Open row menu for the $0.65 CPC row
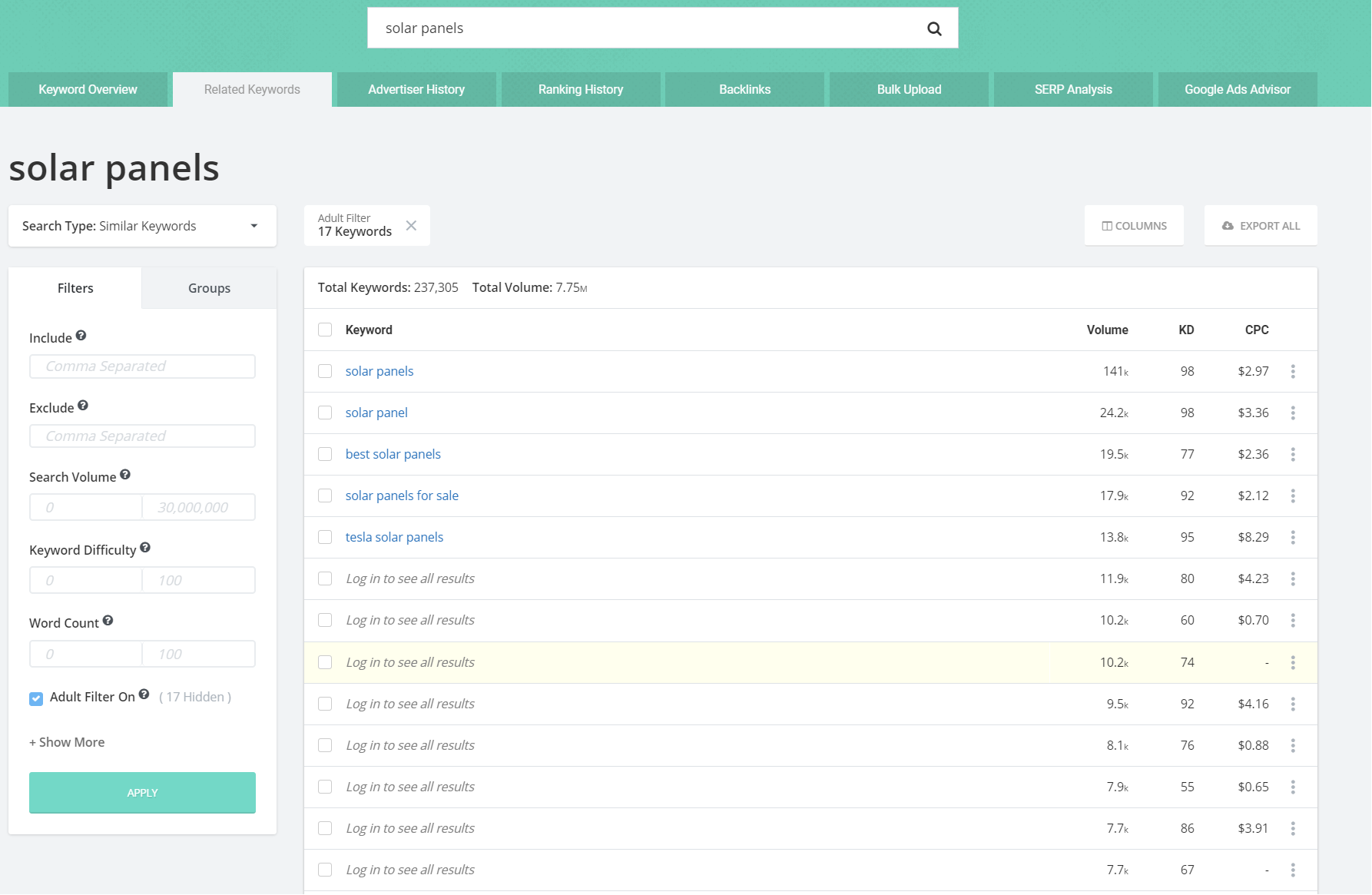 1293,787
